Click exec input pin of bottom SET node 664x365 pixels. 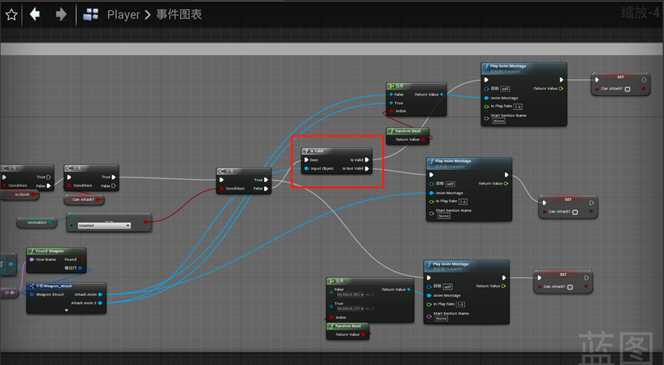pyautogui.click(x=539, y=278)
